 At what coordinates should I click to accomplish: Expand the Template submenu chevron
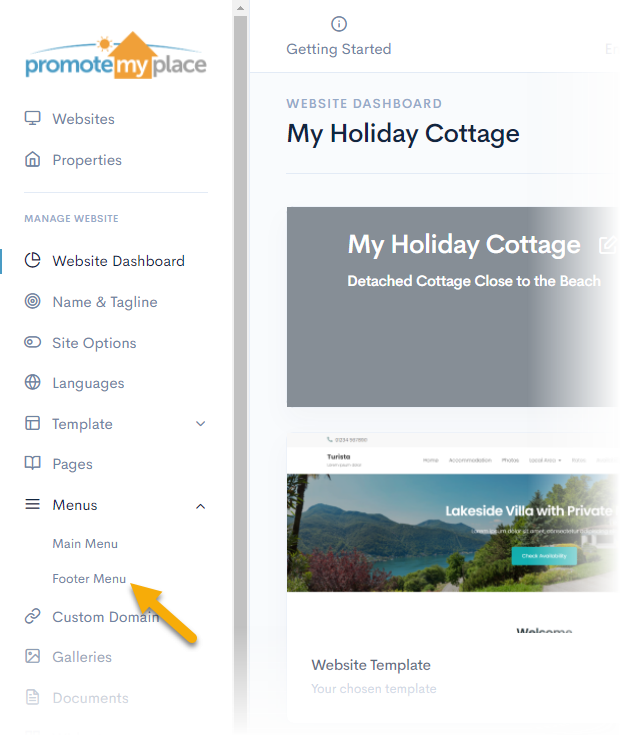pyautogui.click(x=200, y=424)
